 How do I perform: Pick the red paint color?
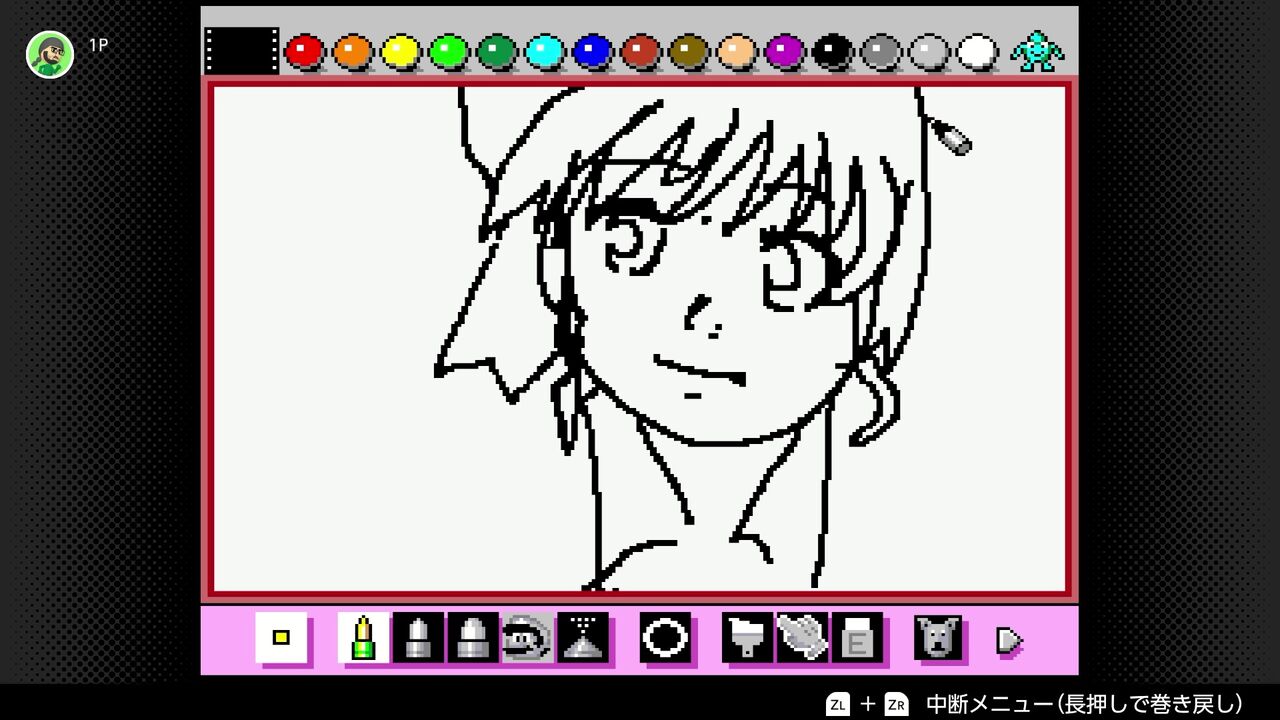coord(305,51)
